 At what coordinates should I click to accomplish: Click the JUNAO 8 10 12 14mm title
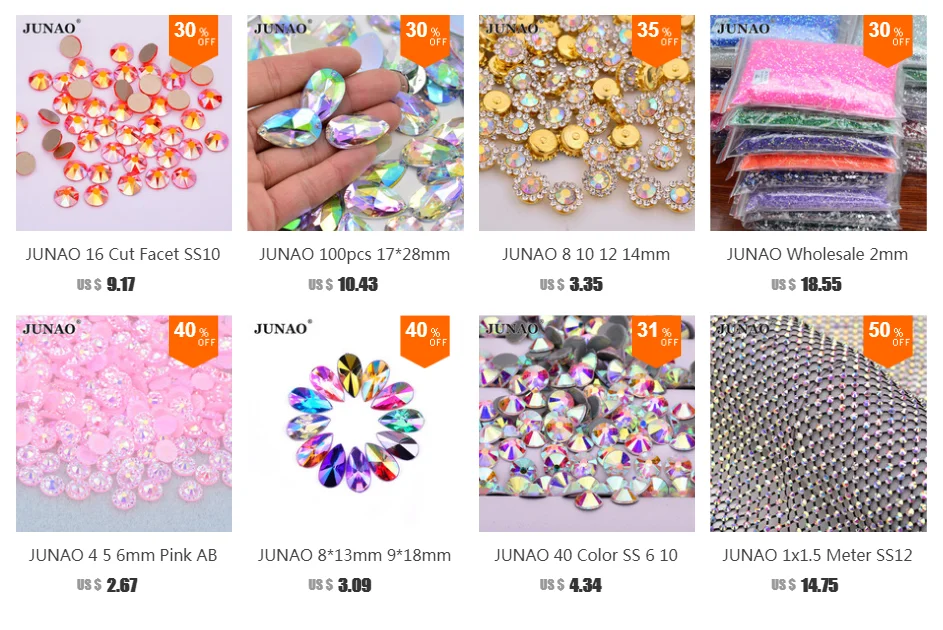[x=586, y=254]
